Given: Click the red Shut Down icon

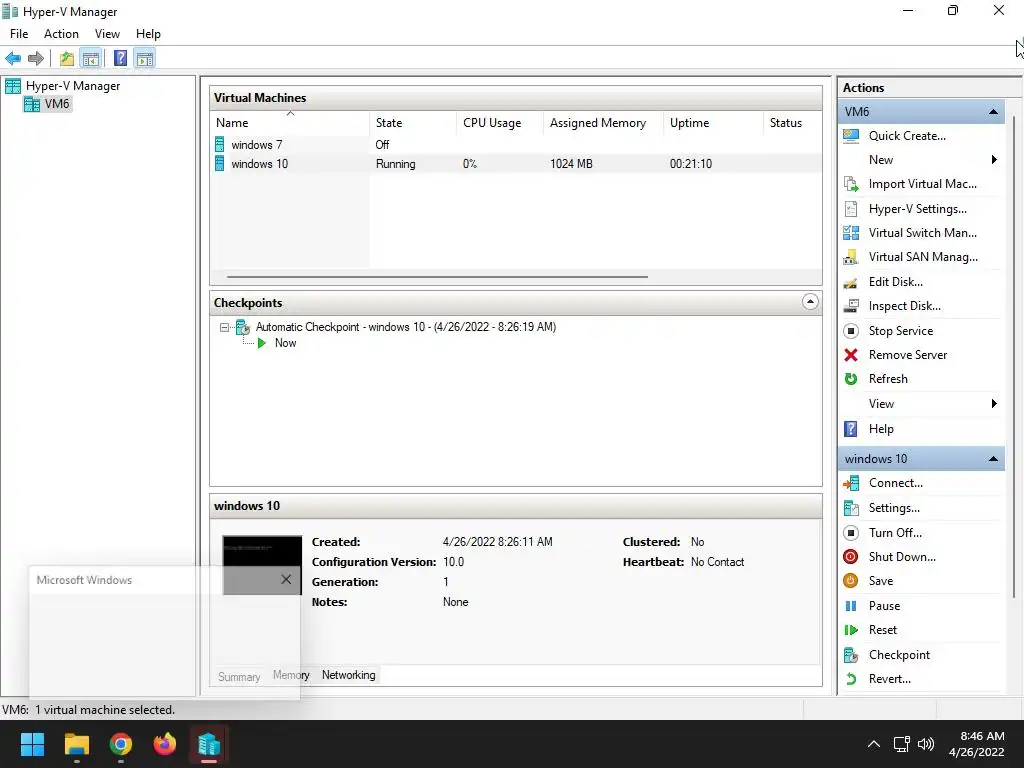Looking at the screenshot, I should point(851,557).
